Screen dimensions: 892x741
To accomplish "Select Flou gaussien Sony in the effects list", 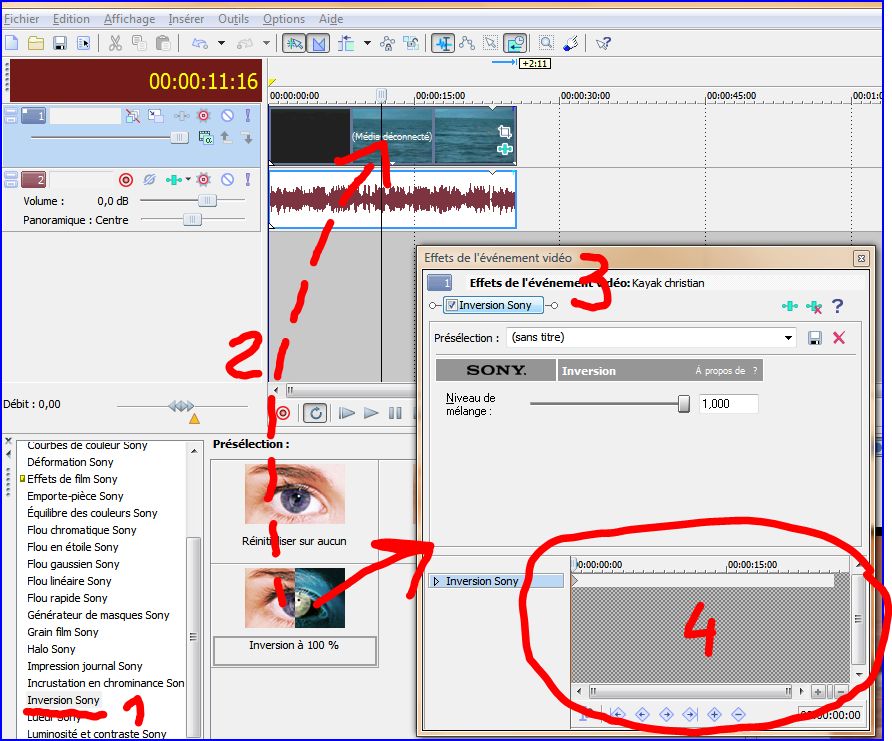I will coord(73,564).
